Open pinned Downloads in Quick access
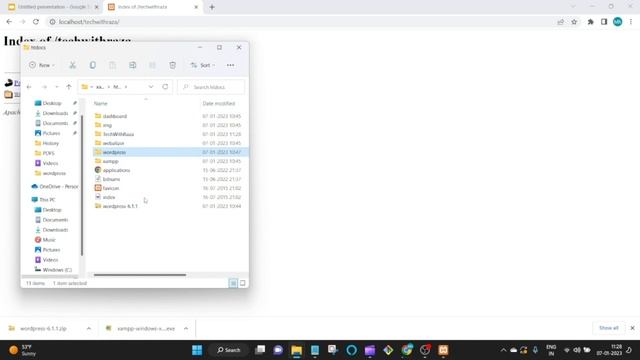This screenshot has height=360, width=640. 55,113
